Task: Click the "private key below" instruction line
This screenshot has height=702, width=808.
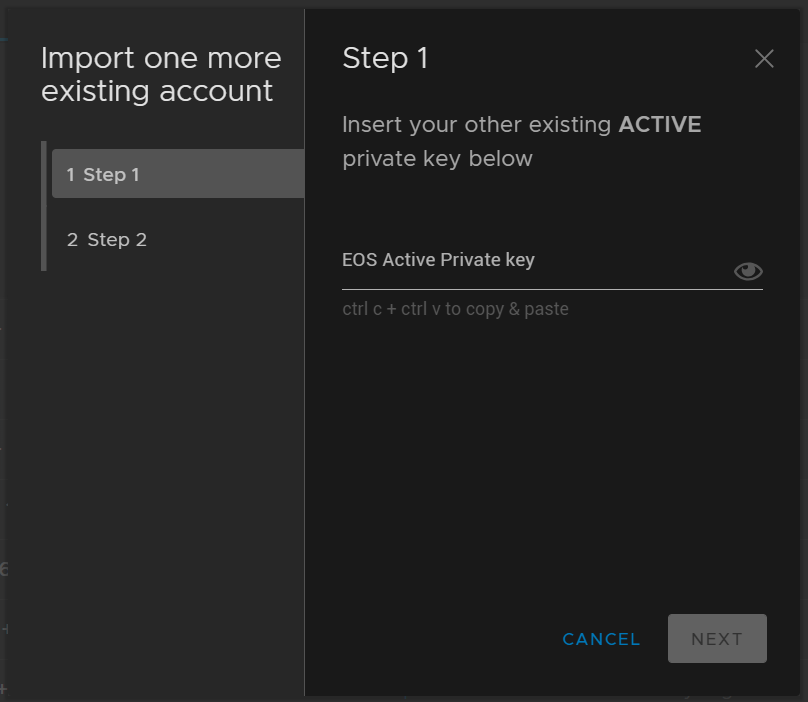Action: (437, 159)
